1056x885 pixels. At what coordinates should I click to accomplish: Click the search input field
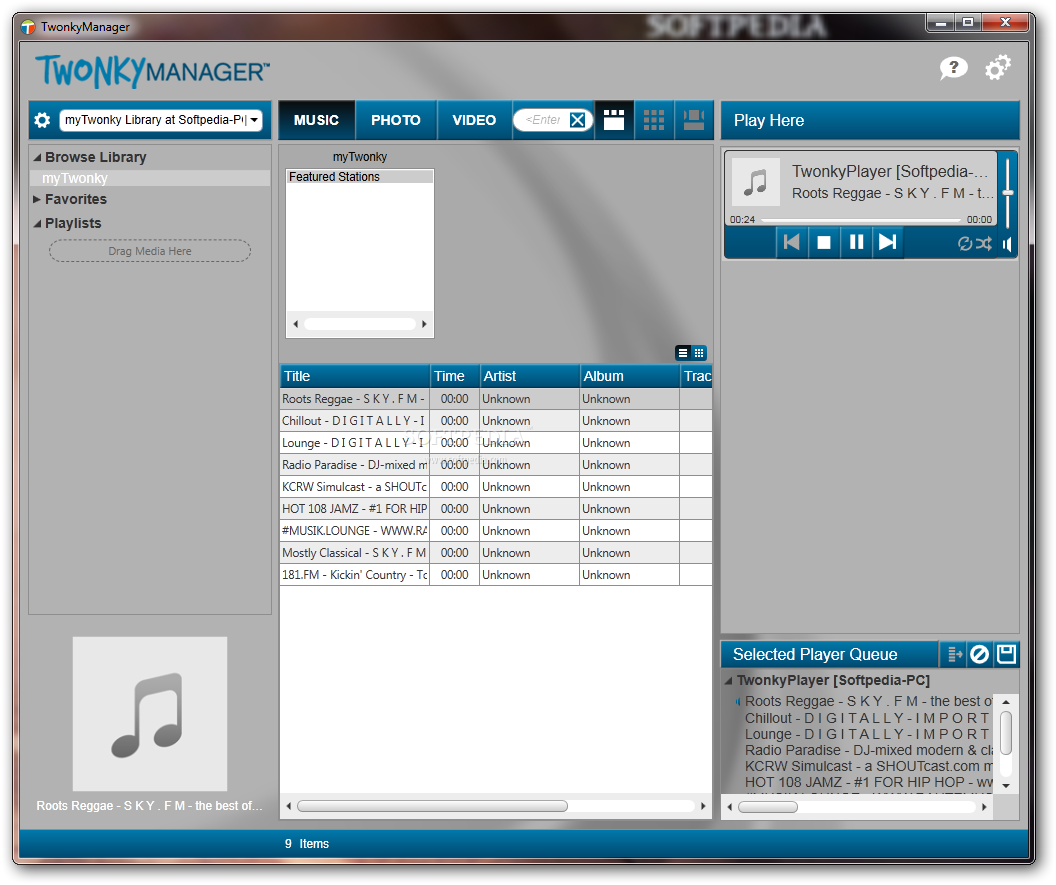coord(542,120)
